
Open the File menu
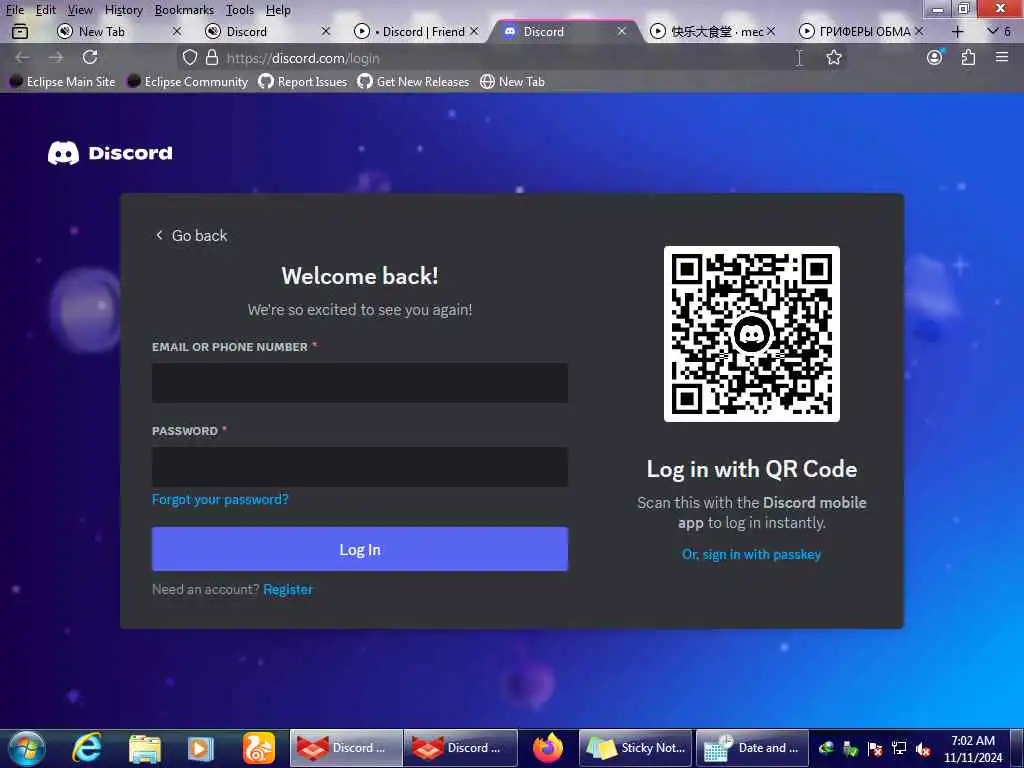pyautogui.click(x=15, y=10)
